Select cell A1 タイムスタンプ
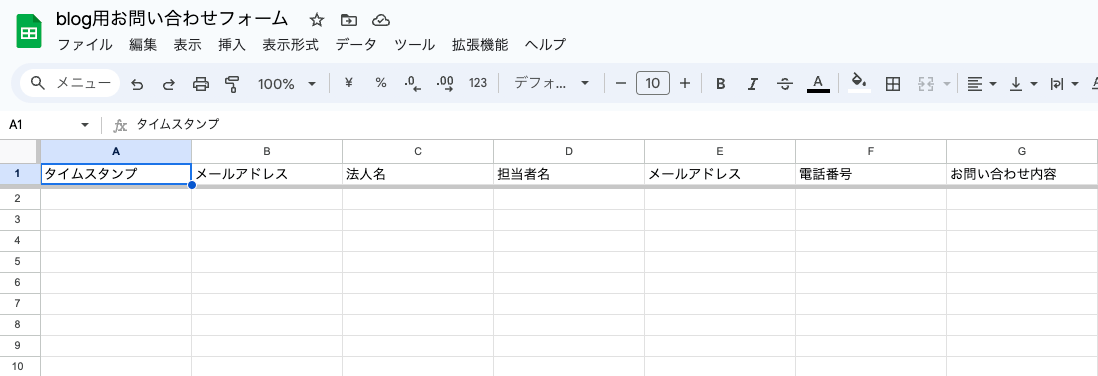Screen dimensions: 1098x376 116,174
